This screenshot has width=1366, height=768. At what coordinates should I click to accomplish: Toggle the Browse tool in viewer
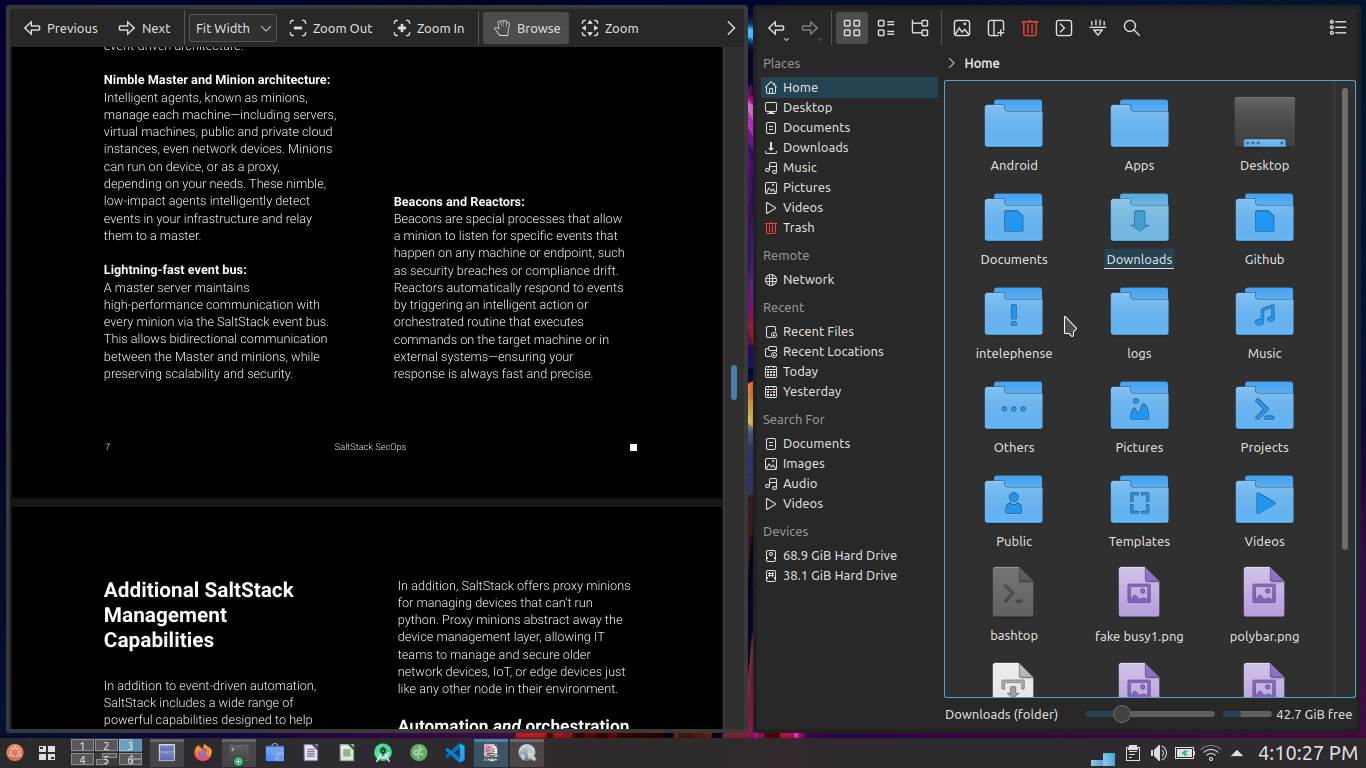[x=526, y=28]
